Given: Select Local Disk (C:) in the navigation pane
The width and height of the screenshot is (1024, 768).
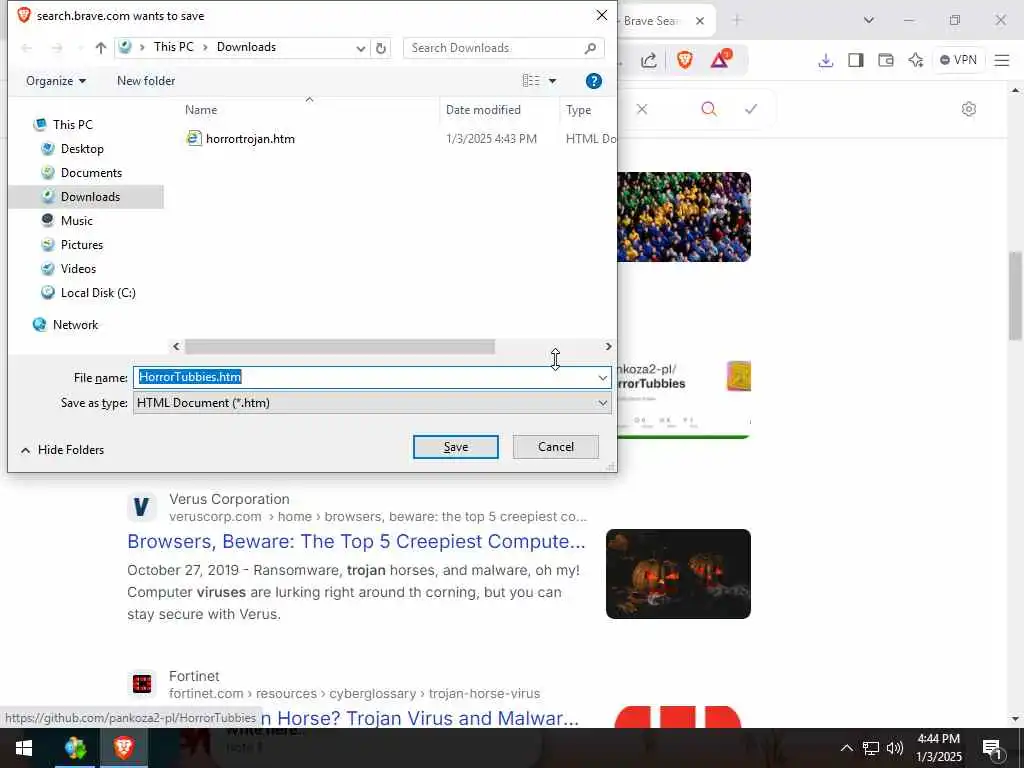Looking at the screenshot, I should pos(98,293).
